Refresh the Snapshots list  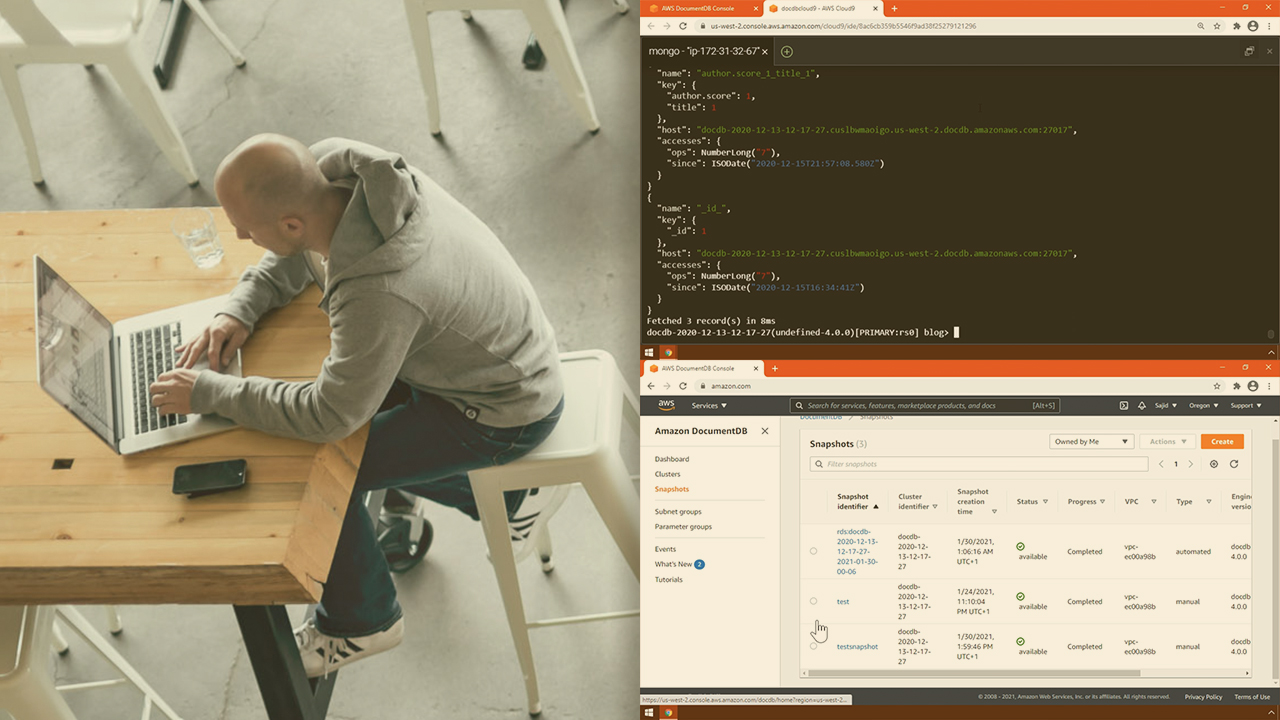[1234, 464]
